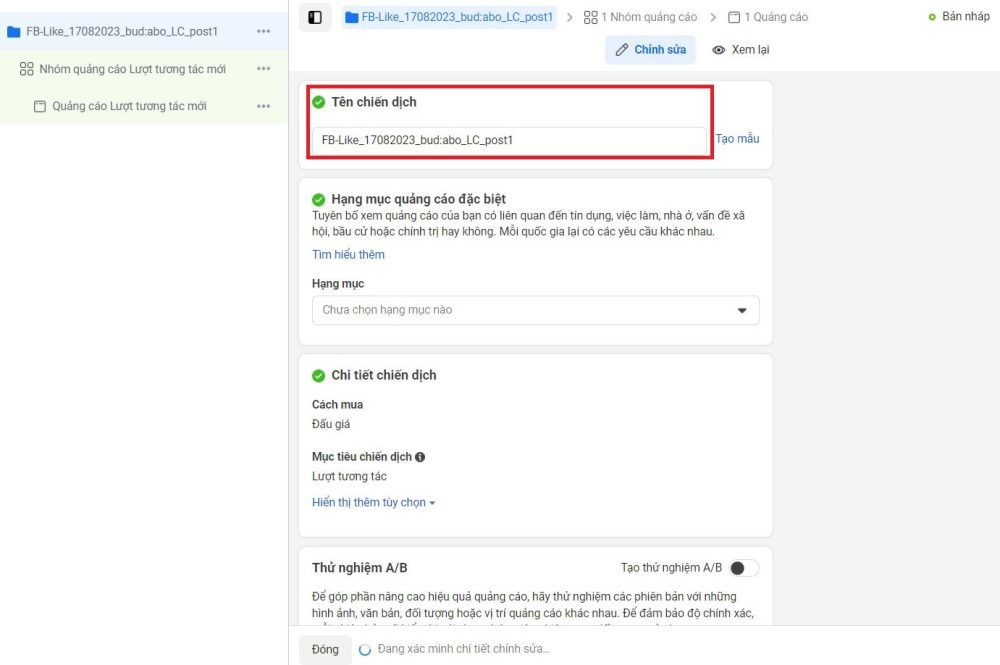Switch to Xem lại tab
Viewport: 1000px width, 665px height.
pos(740,50)
